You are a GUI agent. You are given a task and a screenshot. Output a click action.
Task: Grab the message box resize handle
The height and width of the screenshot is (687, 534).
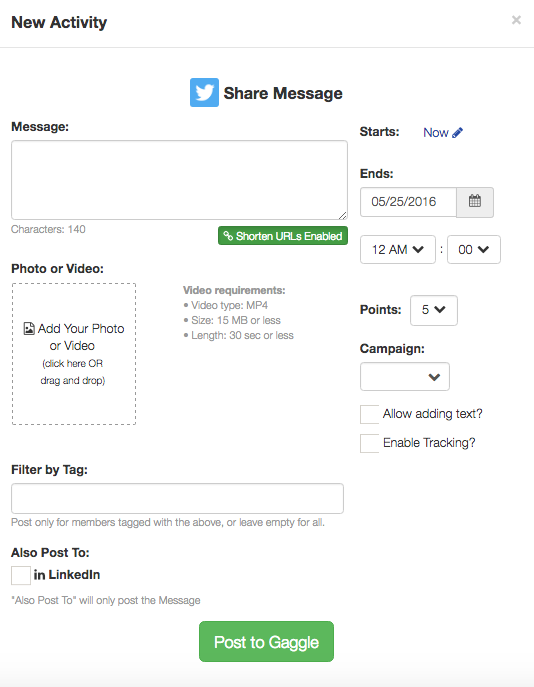(x=343, y=215)
